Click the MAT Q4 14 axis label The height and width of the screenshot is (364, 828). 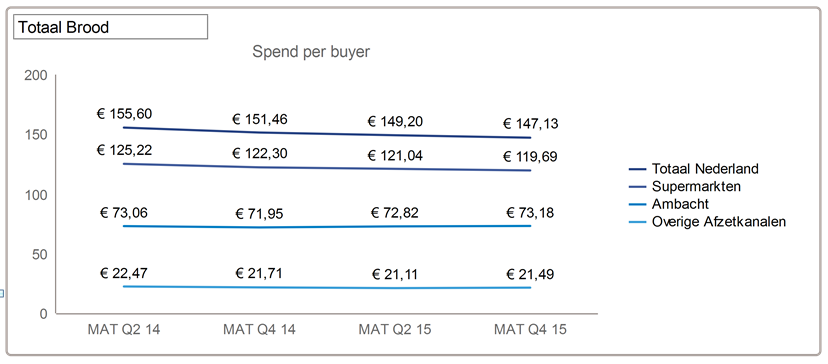(259, 330)
